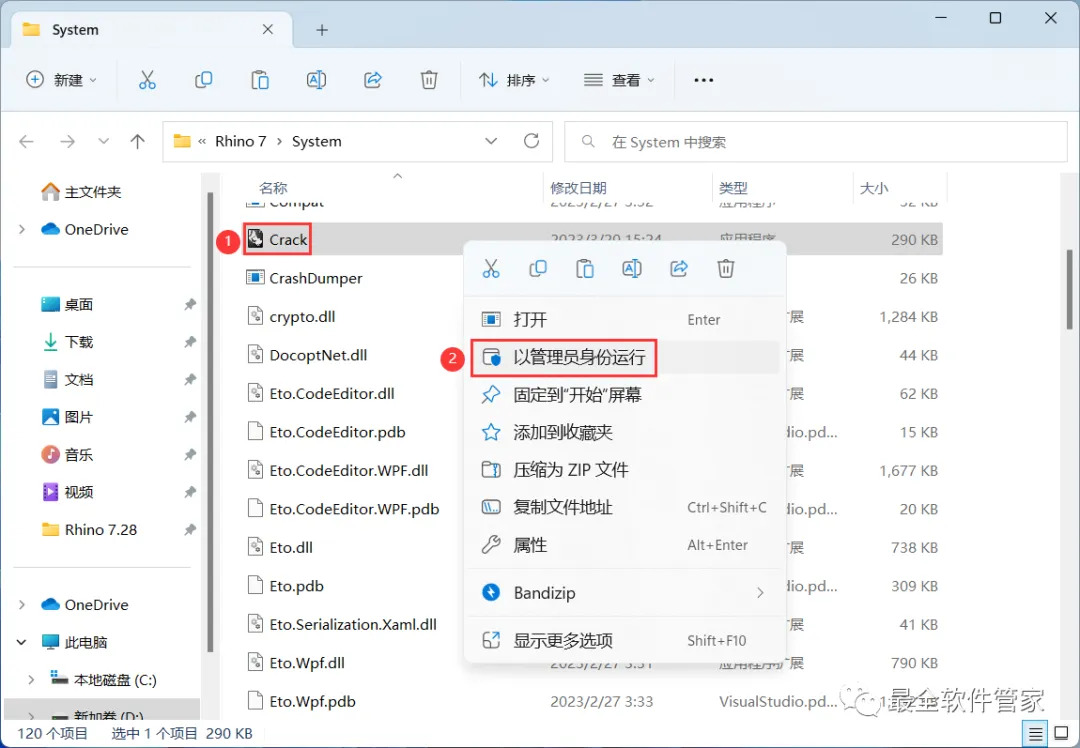Image resolution: width=1080 pixels, height=748 pixels.
Task: Open 图片 in navigation pane
Action: click(x=68, y=417)
